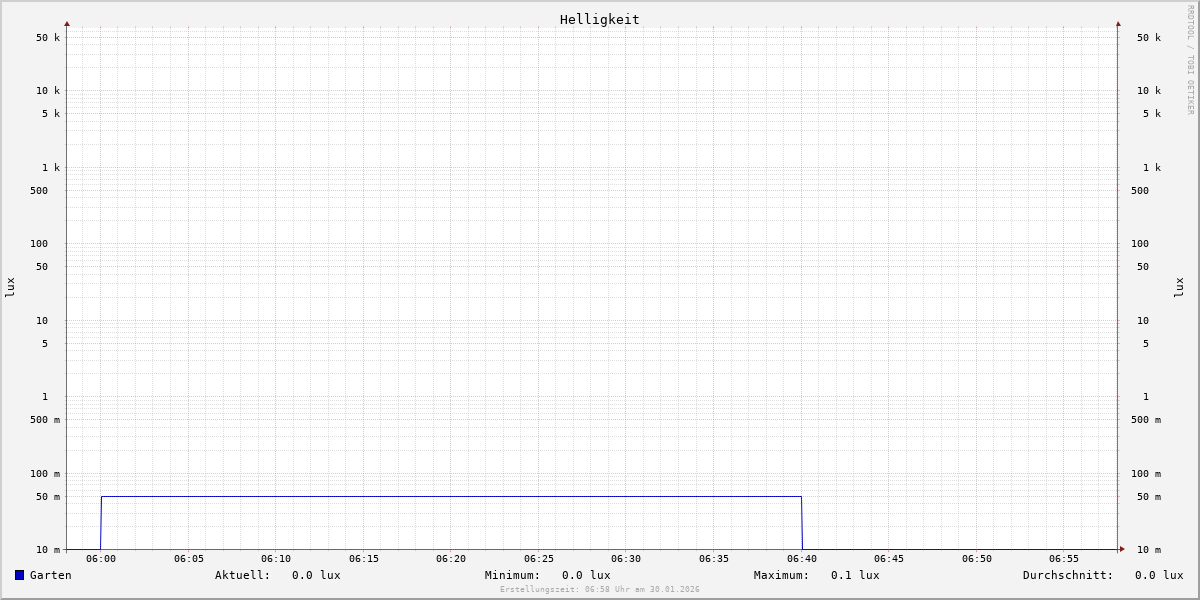The width and height of the screenshot is (1200, 600).
Task: Click the left lux axis title
Action: [10, 287]
